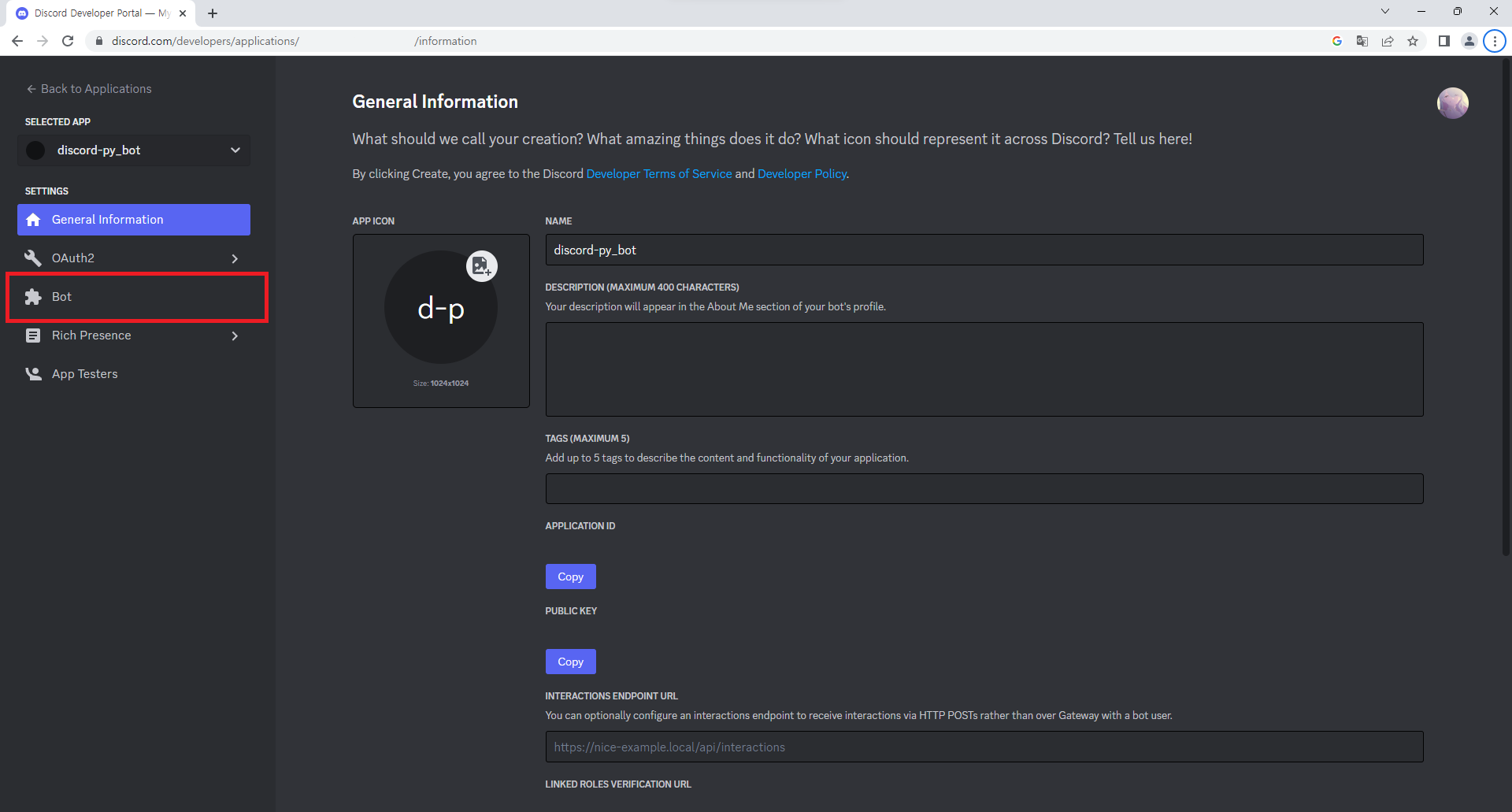Copy the Application ID

[x=570, y=577]
